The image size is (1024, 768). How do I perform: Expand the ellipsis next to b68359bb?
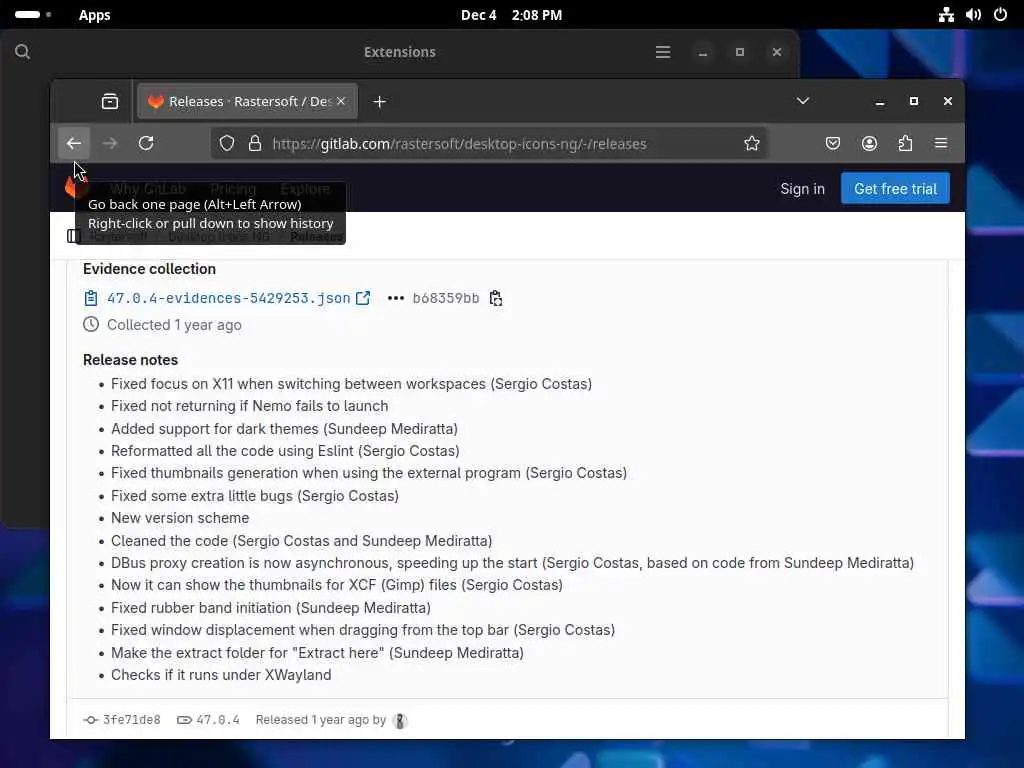pos(395,298)
